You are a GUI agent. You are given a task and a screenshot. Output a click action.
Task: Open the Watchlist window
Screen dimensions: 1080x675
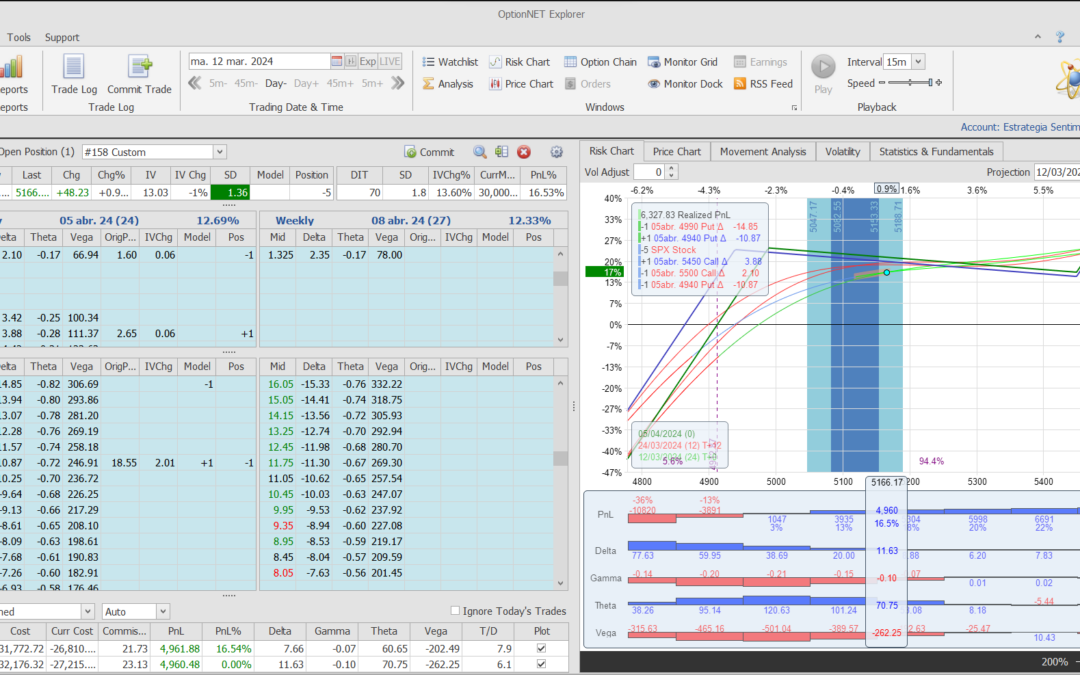coord(449,62)
